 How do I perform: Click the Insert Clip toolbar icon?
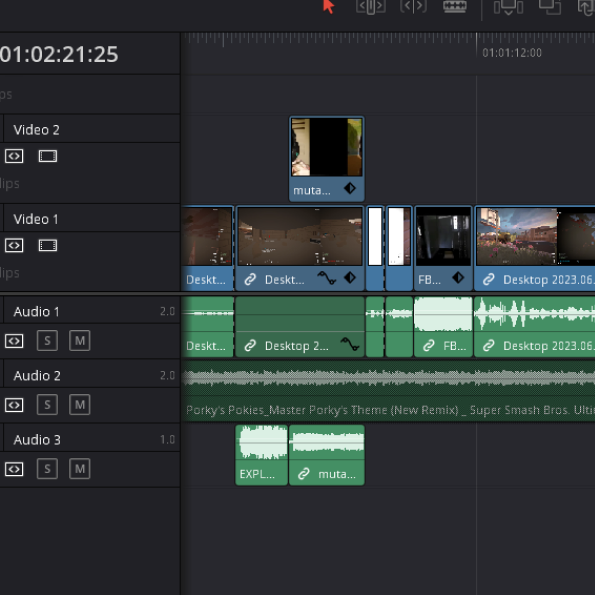[508, 7]
